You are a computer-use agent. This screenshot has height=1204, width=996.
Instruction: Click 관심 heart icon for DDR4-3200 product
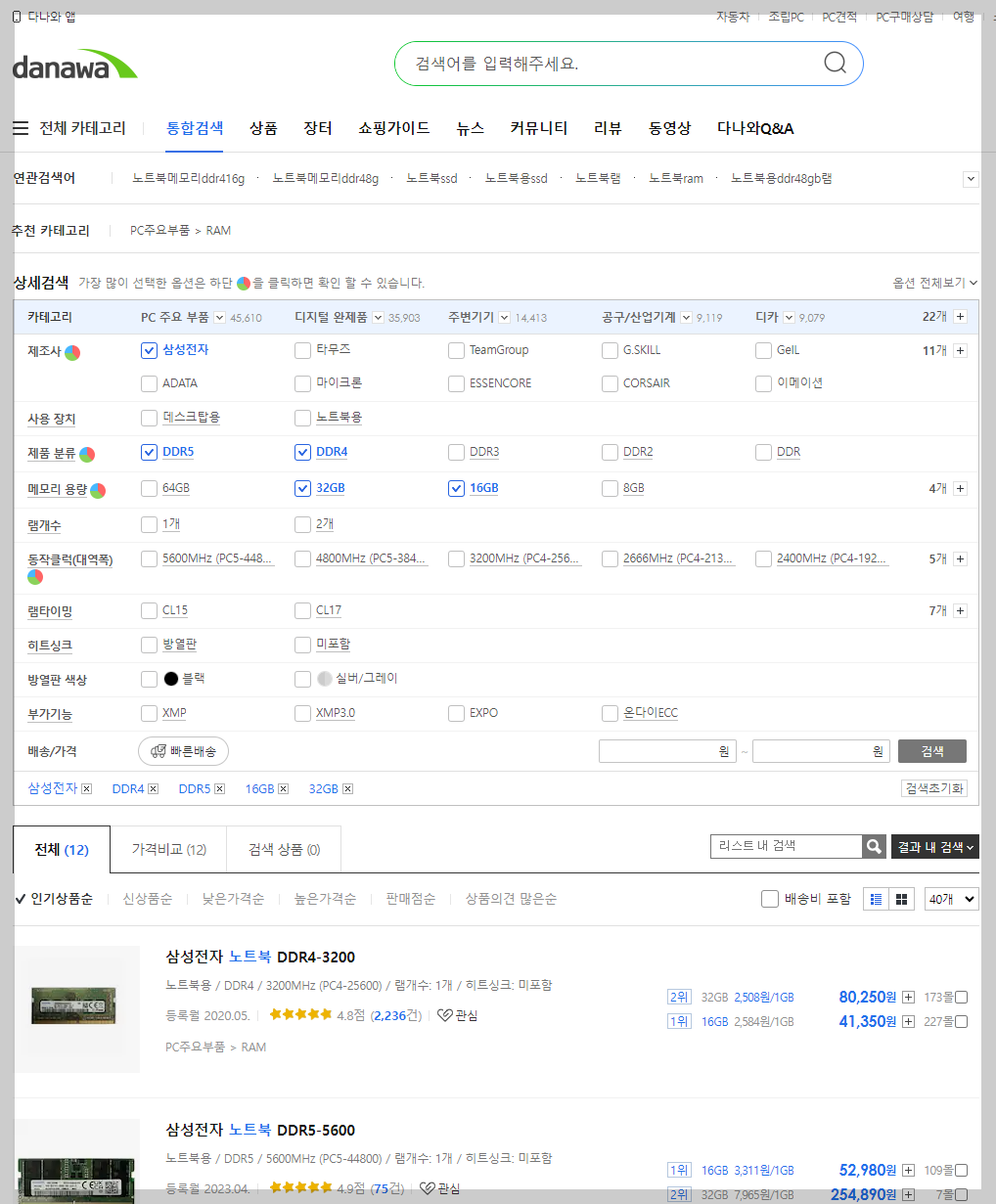445,1015
